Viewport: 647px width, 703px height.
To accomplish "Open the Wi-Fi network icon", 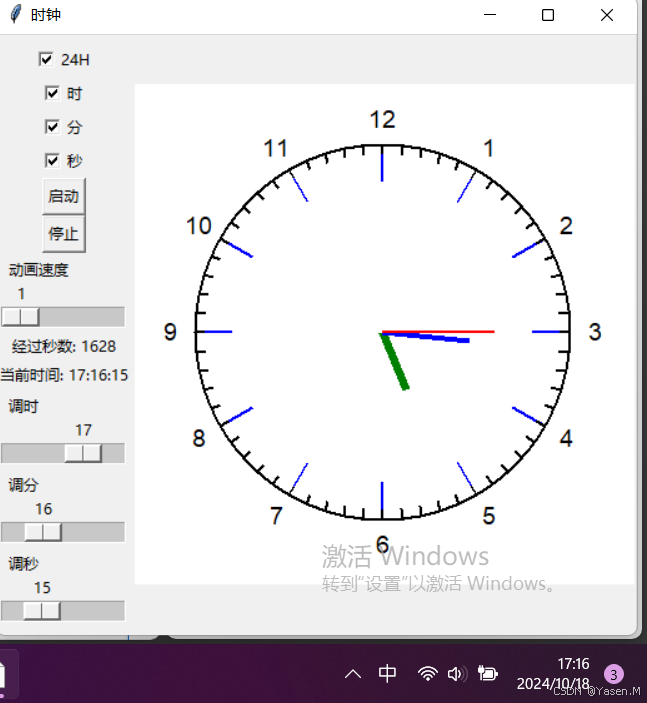I will [x=428, y=673].
